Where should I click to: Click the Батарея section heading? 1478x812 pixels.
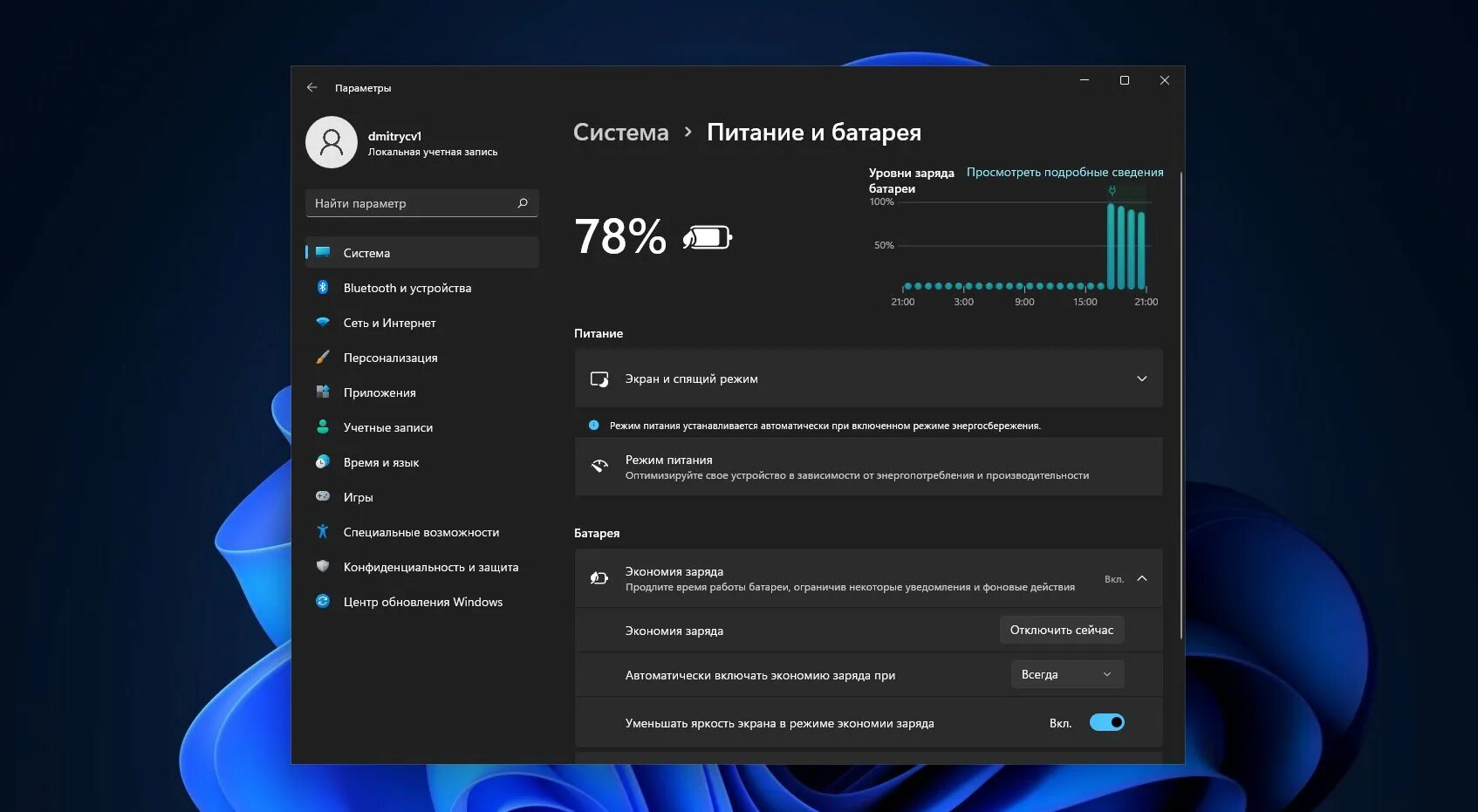click(597, 533)
